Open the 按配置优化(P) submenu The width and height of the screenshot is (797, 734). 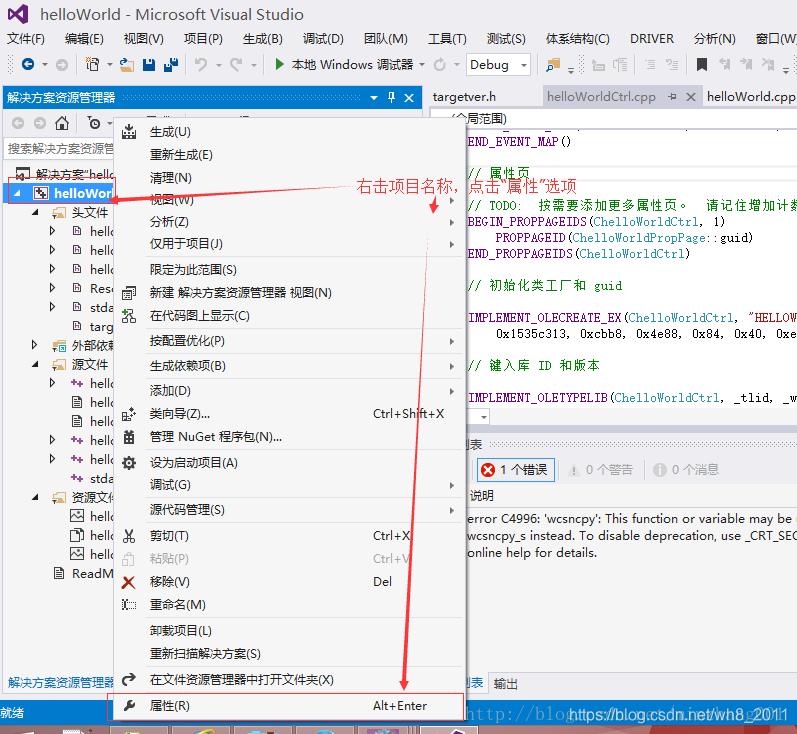(289, 341)
